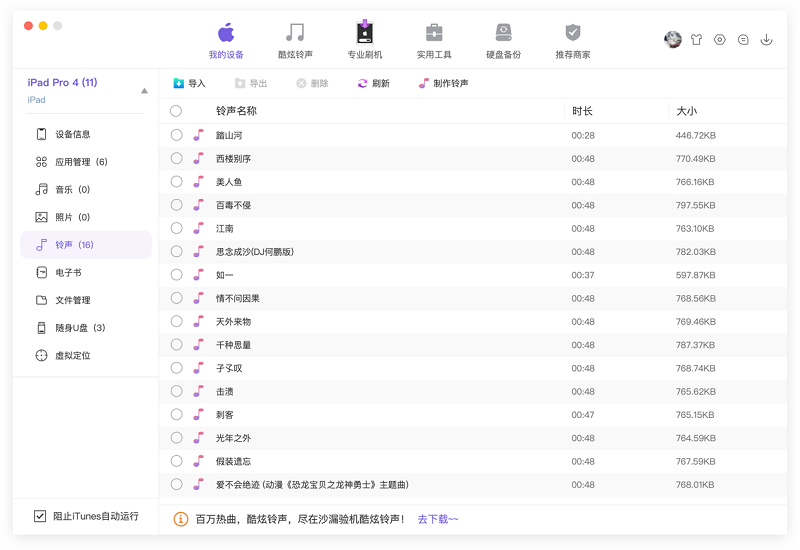The width and height of the screenshot is (800, 550).
Task: Sort by the 大小 size column header
Action: coord(686,111)
